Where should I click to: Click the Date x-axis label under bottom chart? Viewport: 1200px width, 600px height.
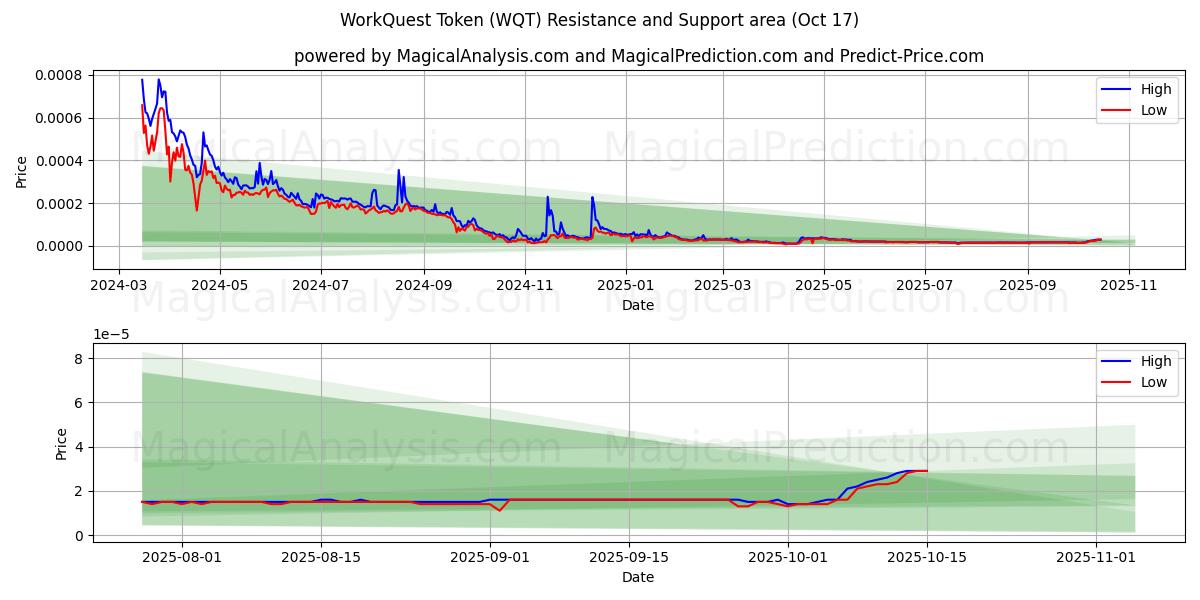(638, 577)
